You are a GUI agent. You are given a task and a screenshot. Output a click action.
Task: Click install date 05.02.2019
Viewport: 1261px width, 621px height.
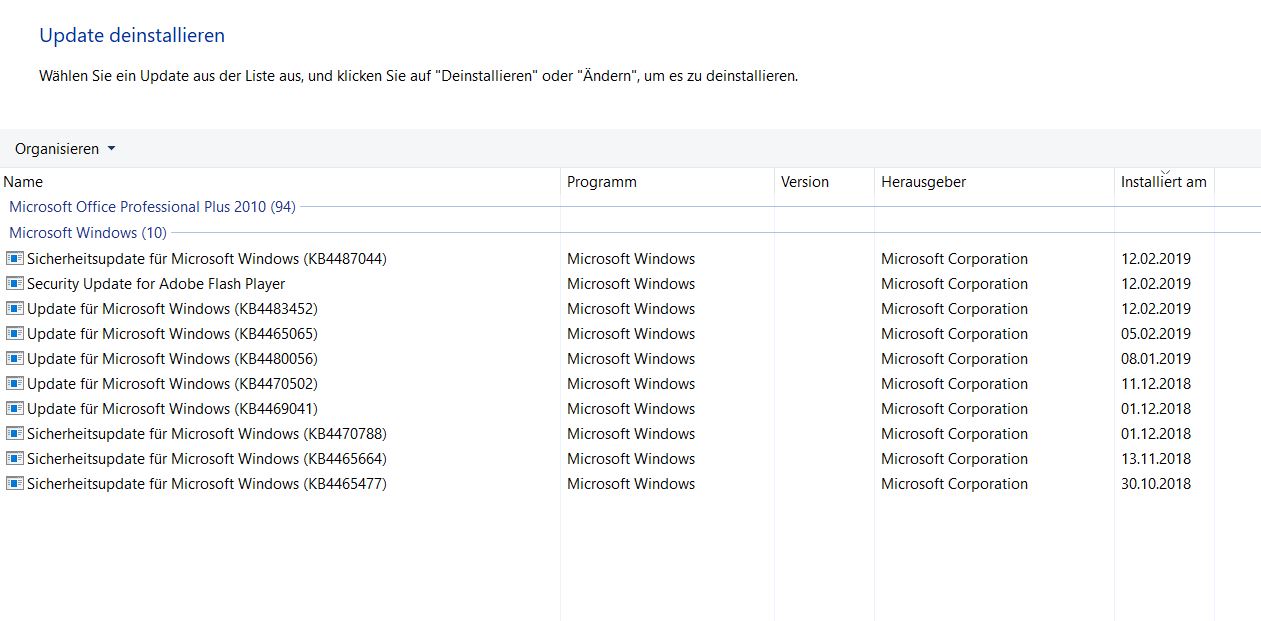click(1156, 334)
